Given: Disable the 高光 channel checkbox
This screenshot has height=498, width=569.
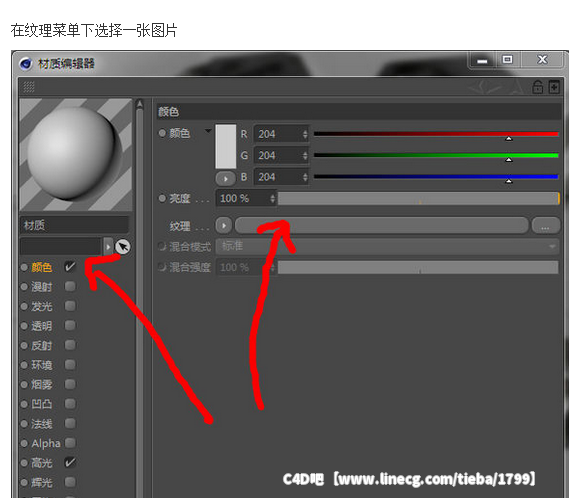Looking at the screenshot, I should (x=70, y=462).
